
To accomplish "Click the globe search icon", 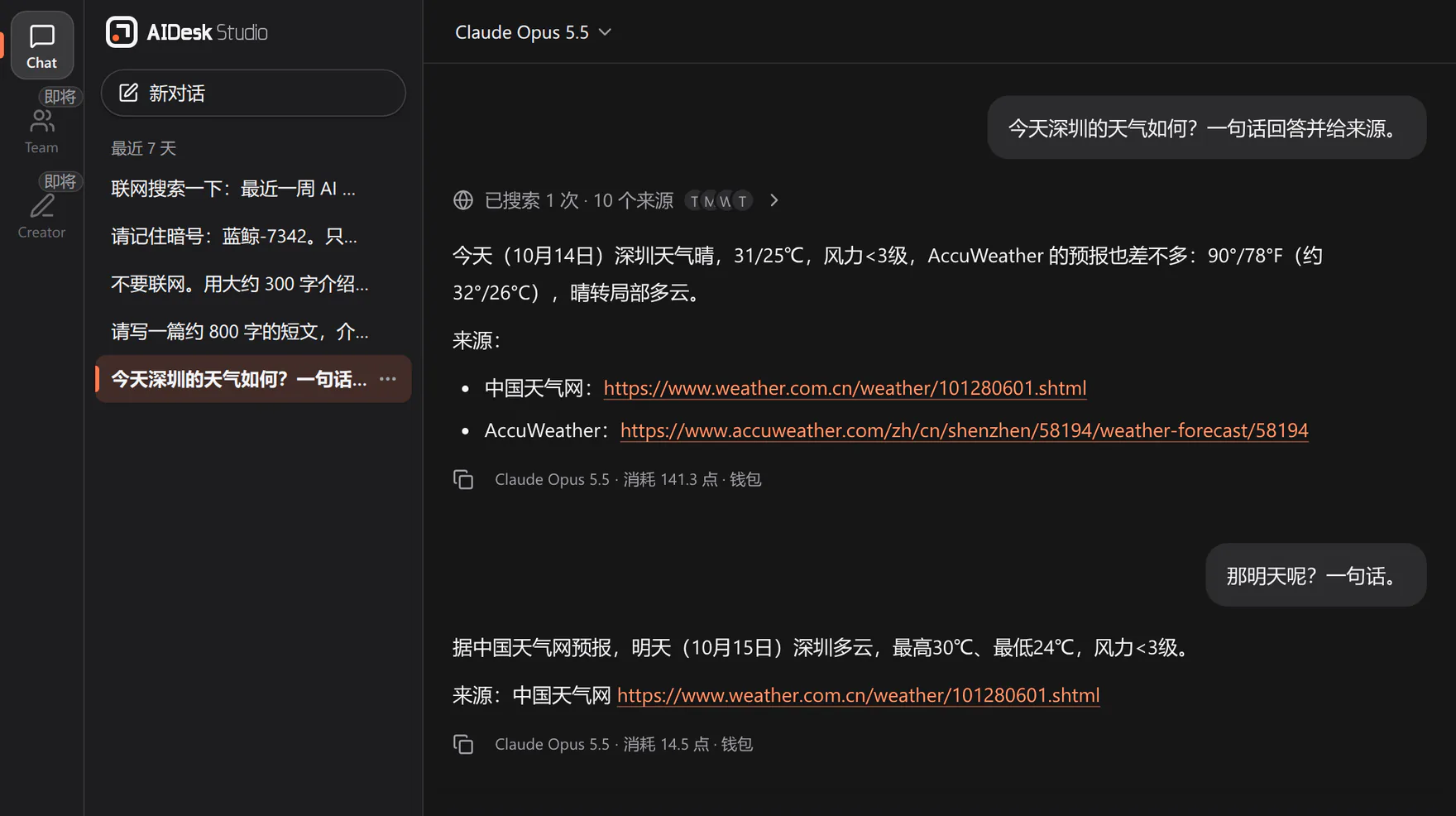I will (x=463, y=200).
